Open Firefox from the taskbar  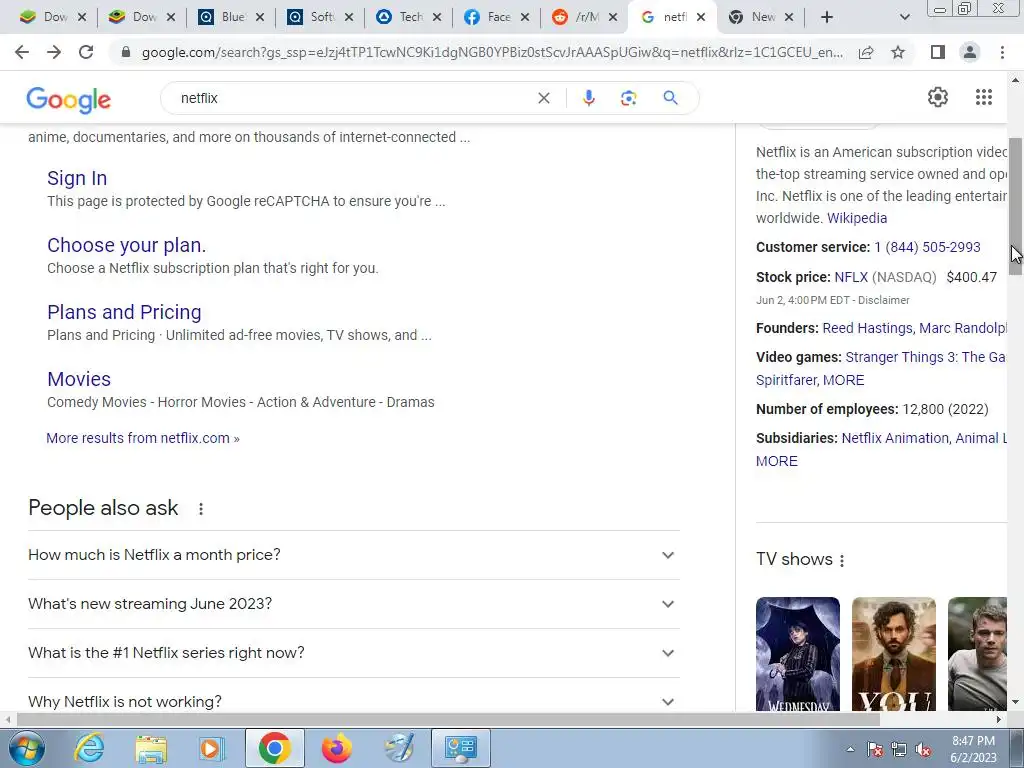336,748
